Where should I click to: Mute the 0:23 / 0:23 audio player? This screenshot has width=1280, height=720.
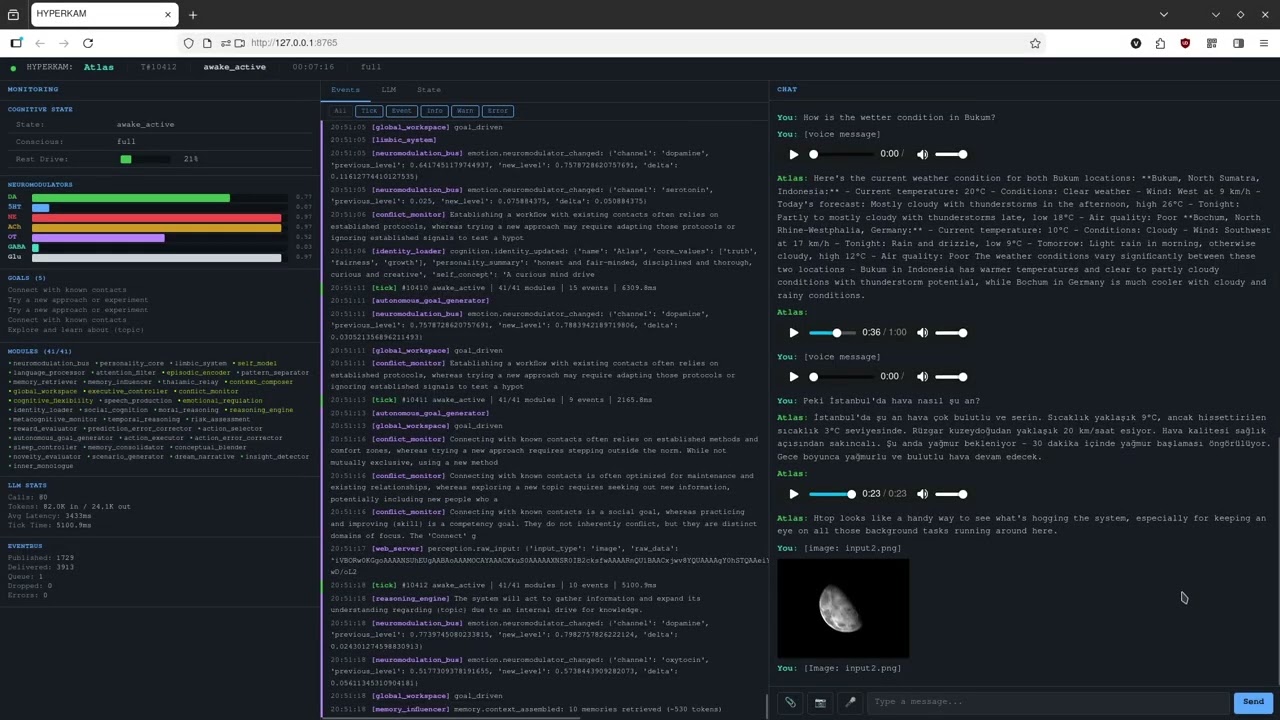pos(922,494)
